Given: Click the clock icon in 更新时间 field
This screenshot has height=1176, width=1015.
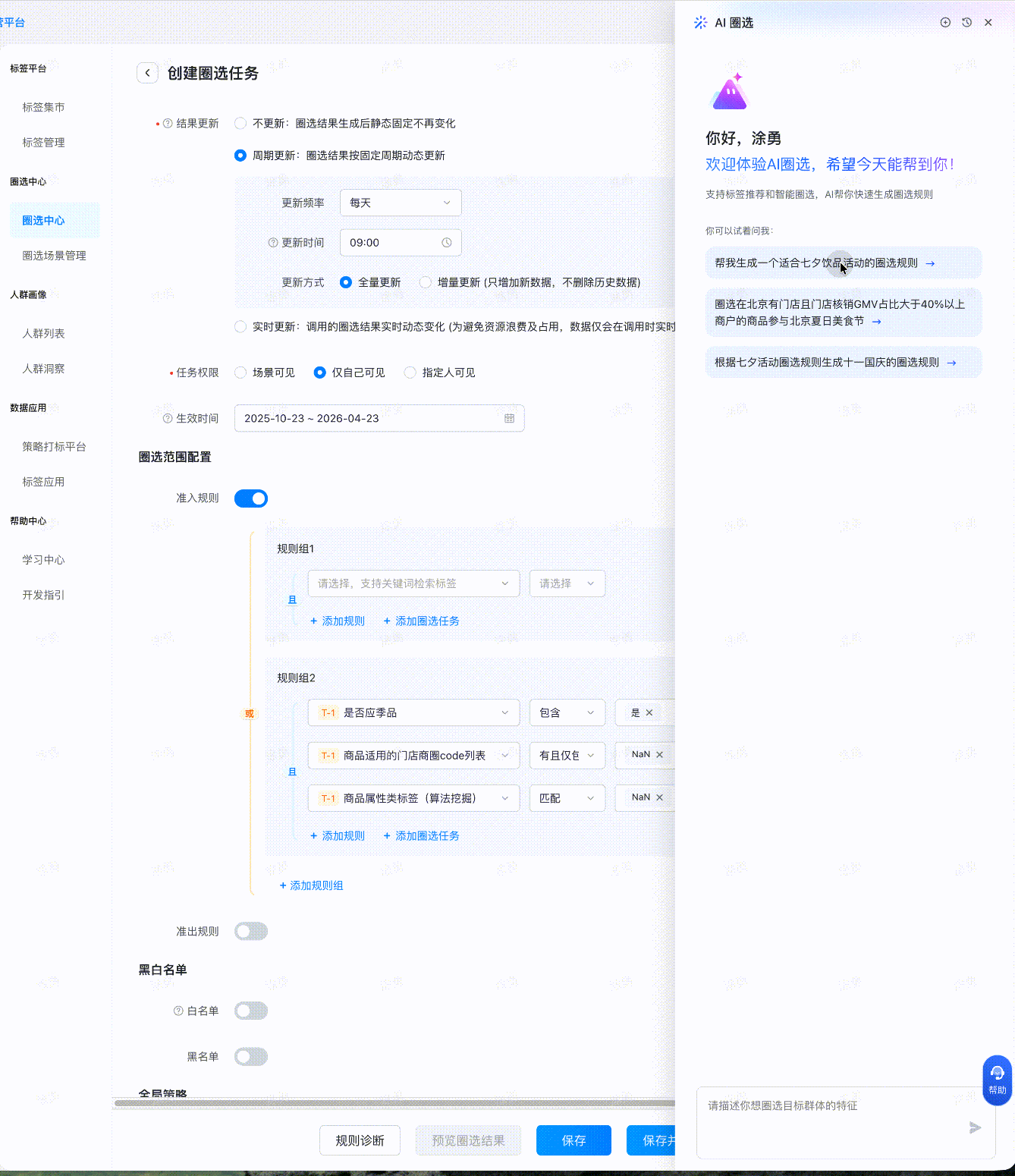Looking at the screenshot, I should [447, 242].
